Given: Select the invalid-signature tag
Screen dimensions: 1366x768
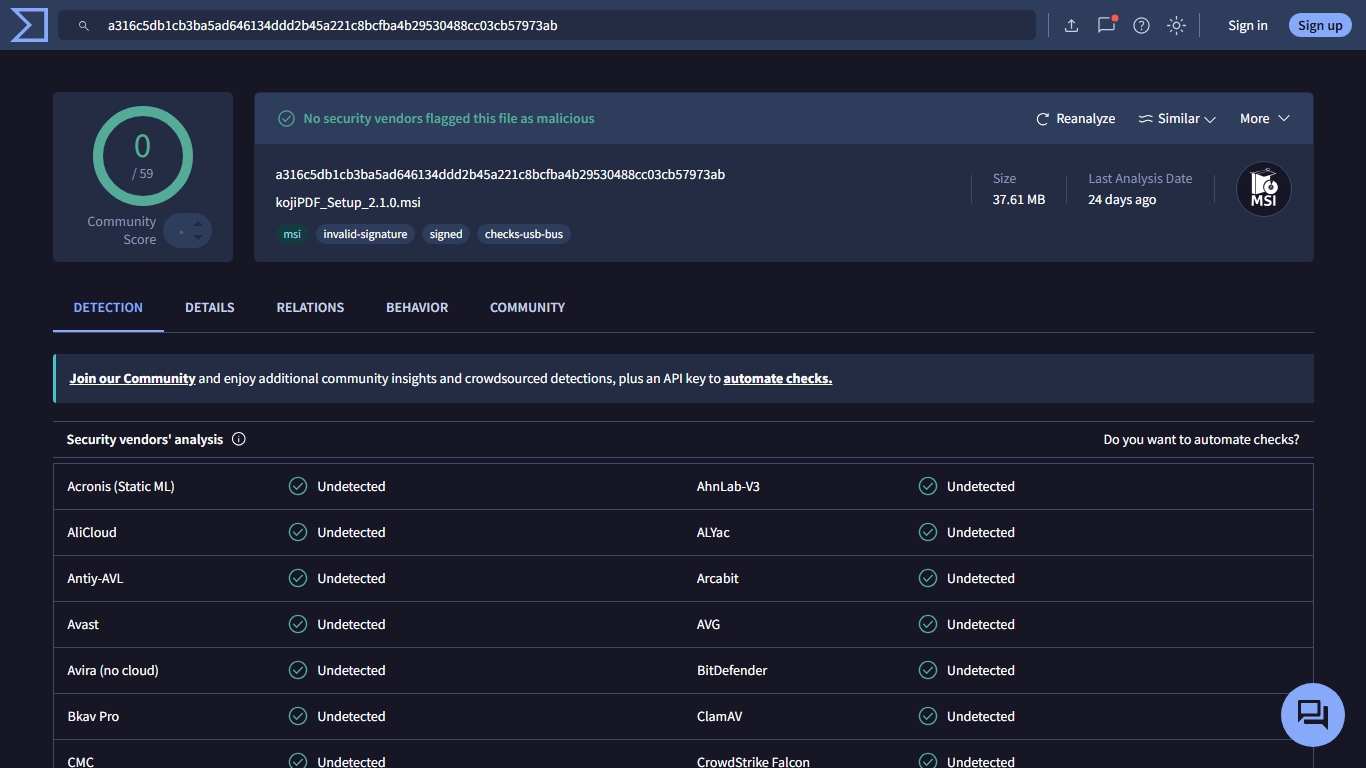Looking at the screenshot, I should click(365, 234).
